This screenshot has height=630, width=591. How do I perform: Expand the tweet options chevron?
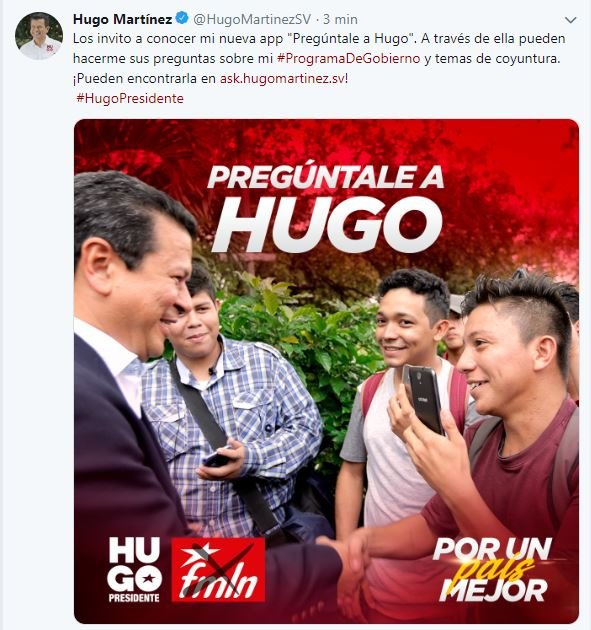(571, 20)
